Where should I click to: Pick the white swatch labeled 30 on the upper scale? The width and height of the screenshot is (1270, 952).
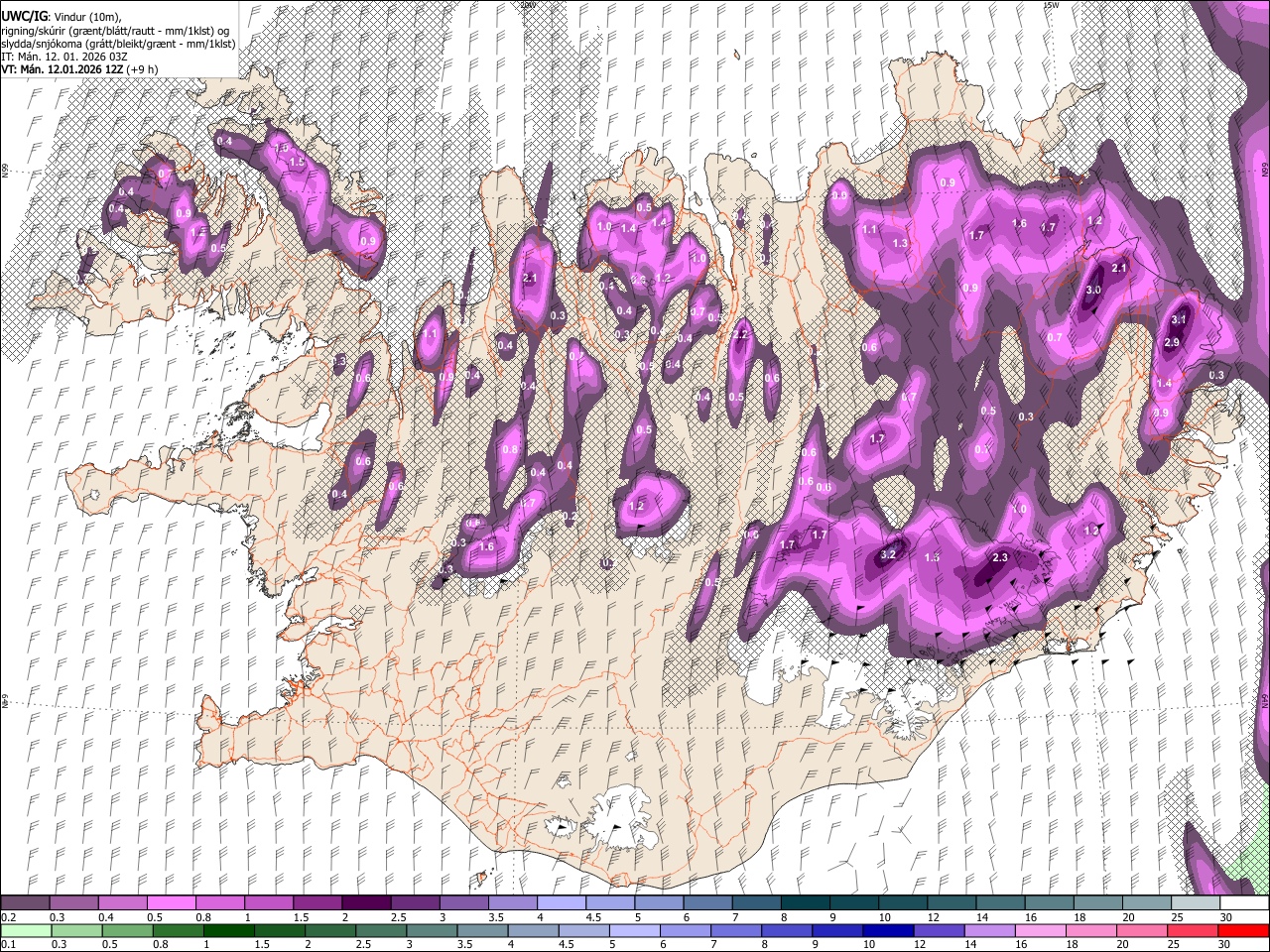click(1245, 903)
